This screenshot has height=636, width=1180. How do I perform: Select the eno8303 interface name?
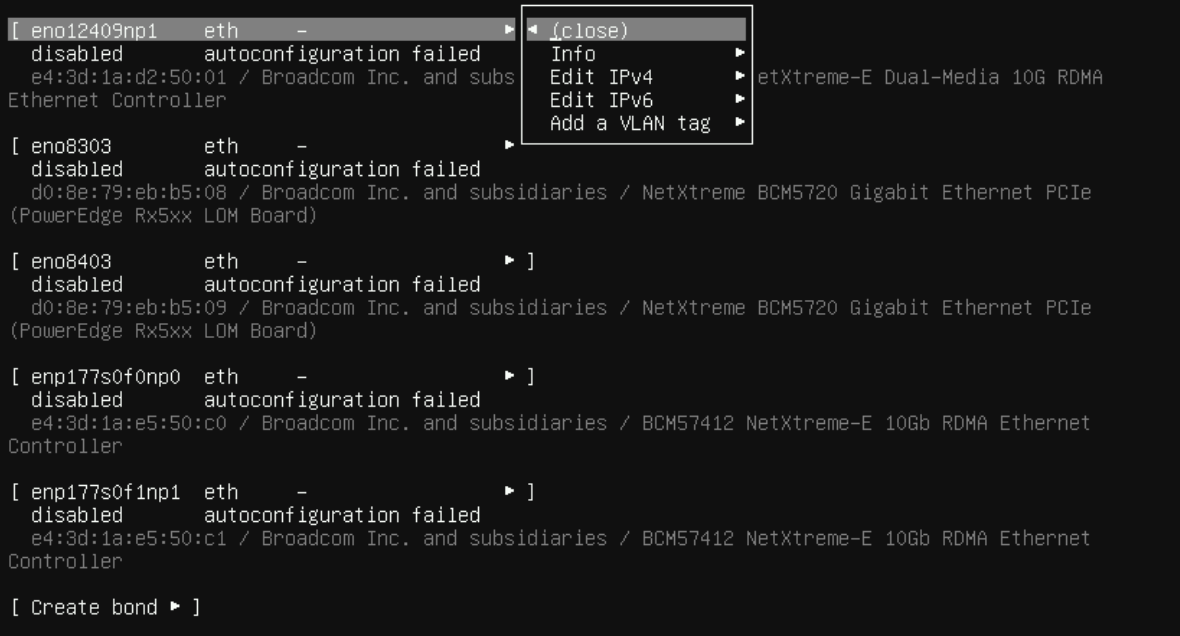tap(72, 146)
